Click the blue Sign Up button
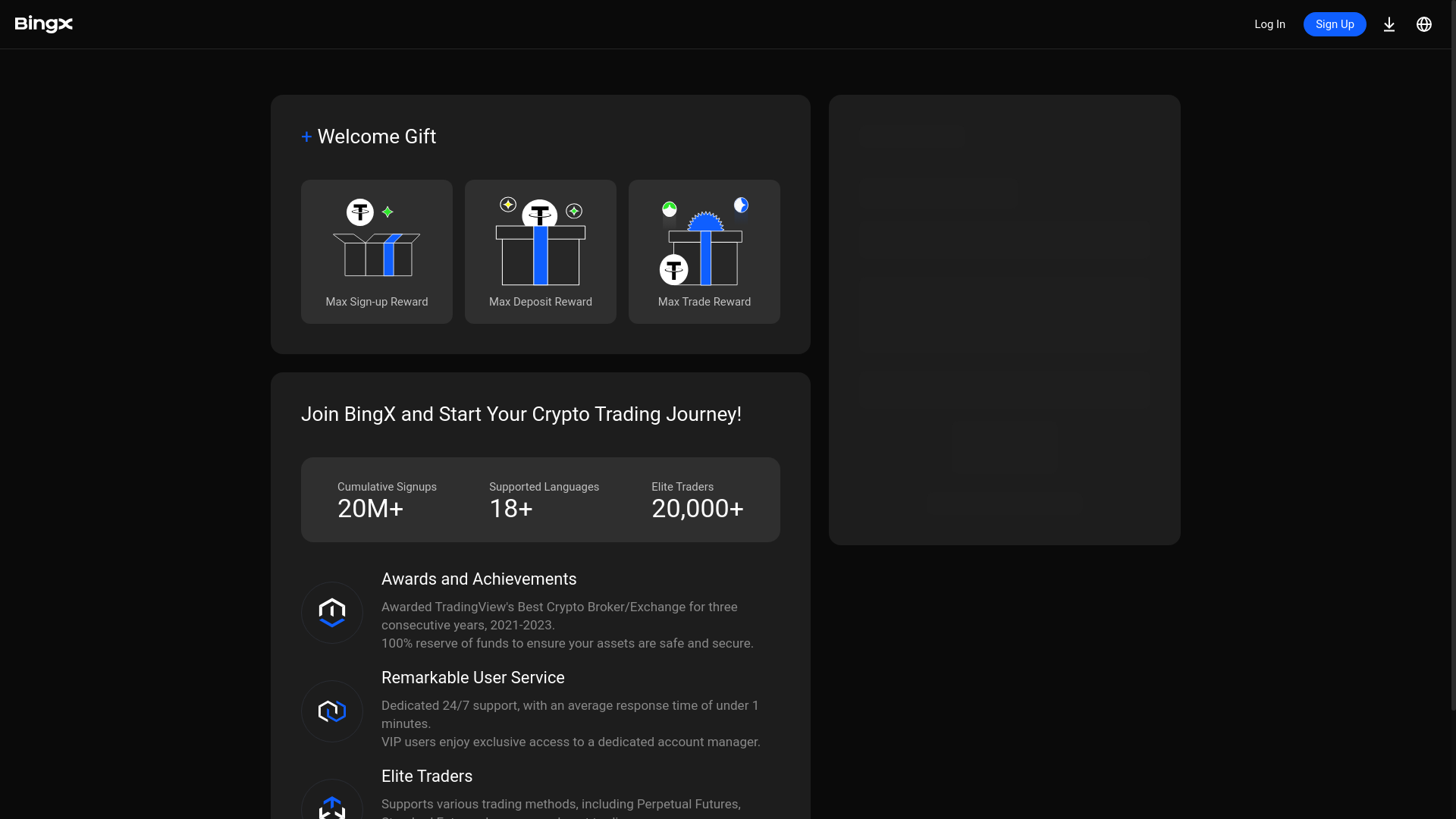Screen dimensions: 1456x819 click(x=1335, y=24)
